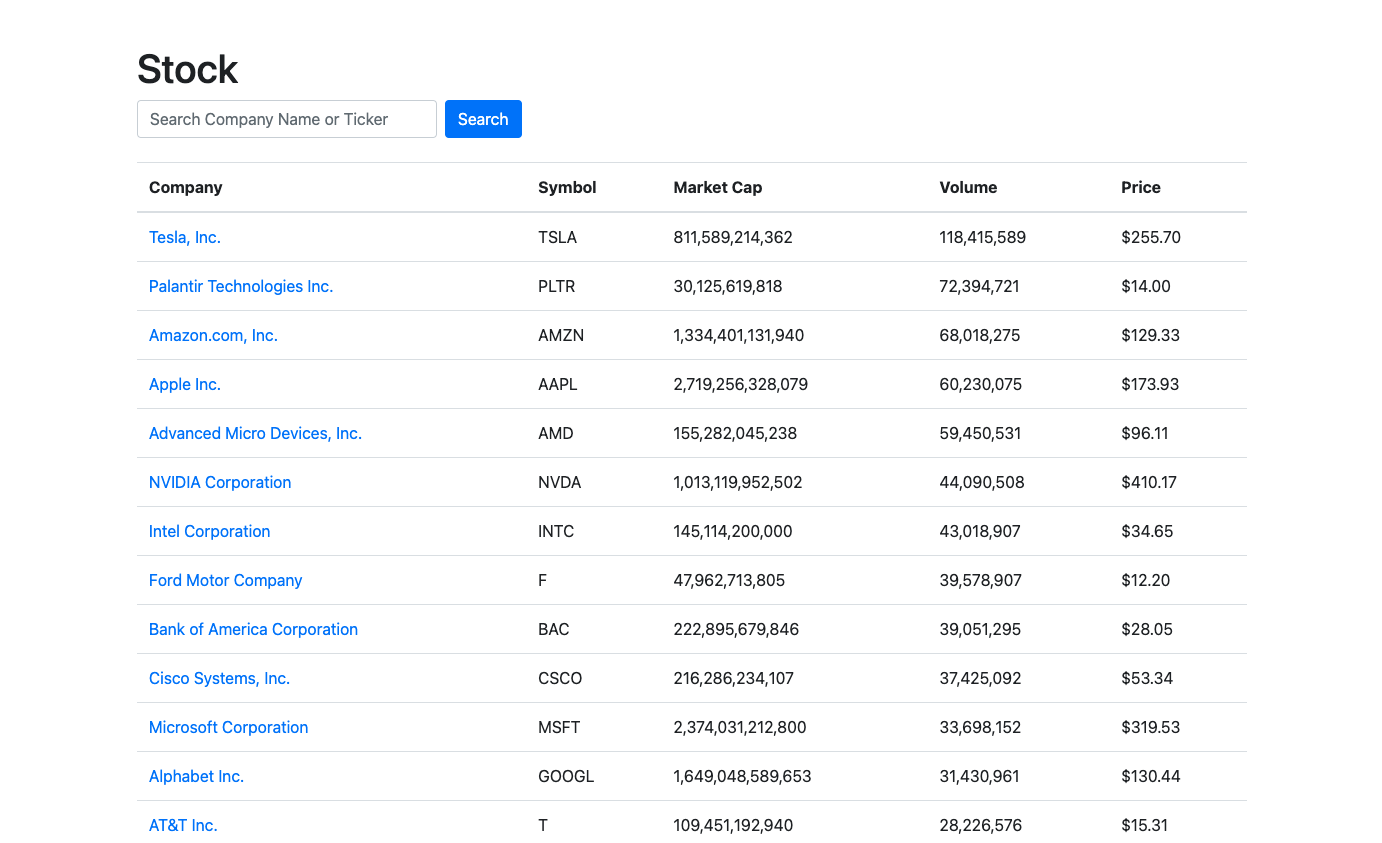The image size is (1382, 843).
Task: Click the Search Company Name or Ticker field
Action: (x=287, y=119)
